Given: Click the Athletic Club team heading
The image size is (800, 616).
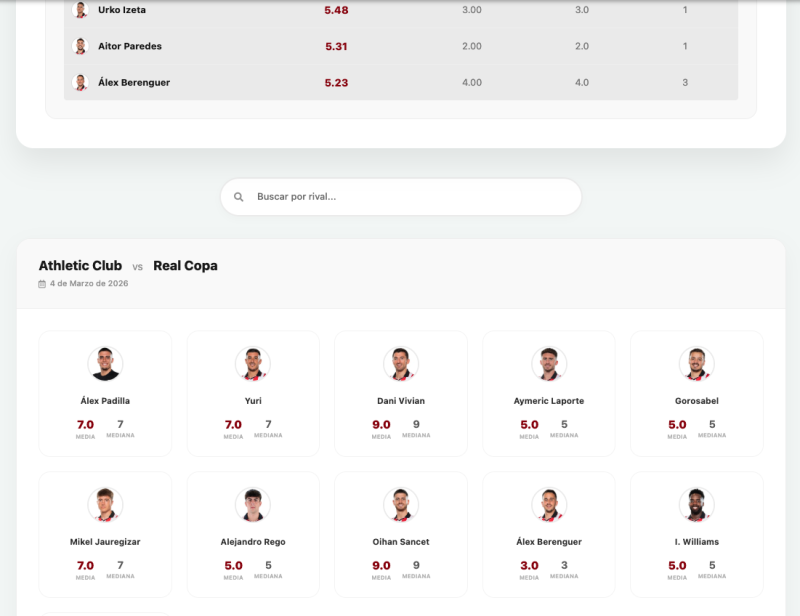Looking at the screenshot, I should tap(80, 265).
